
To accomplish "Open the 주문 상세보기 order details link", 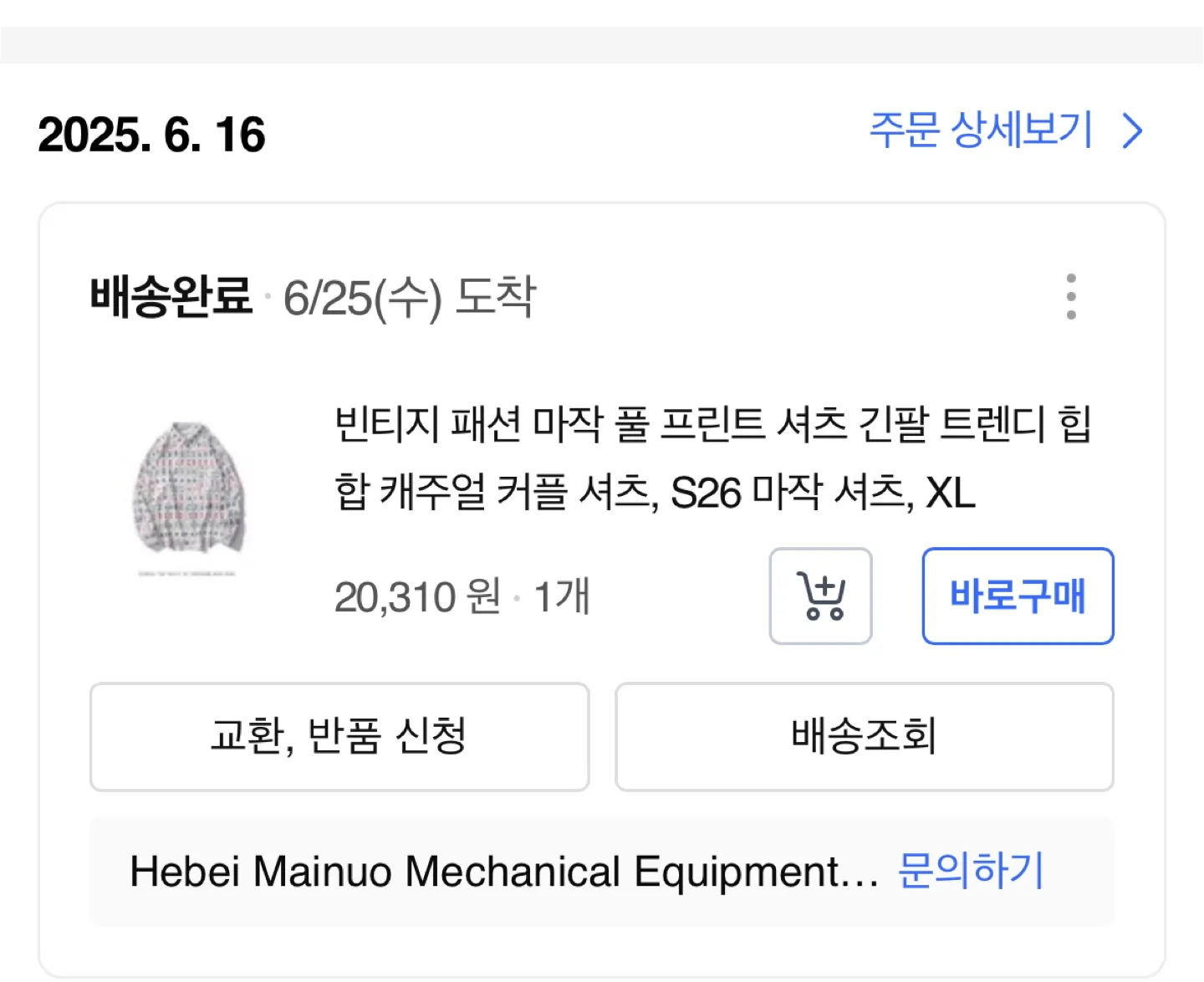I will click(981, 130).
